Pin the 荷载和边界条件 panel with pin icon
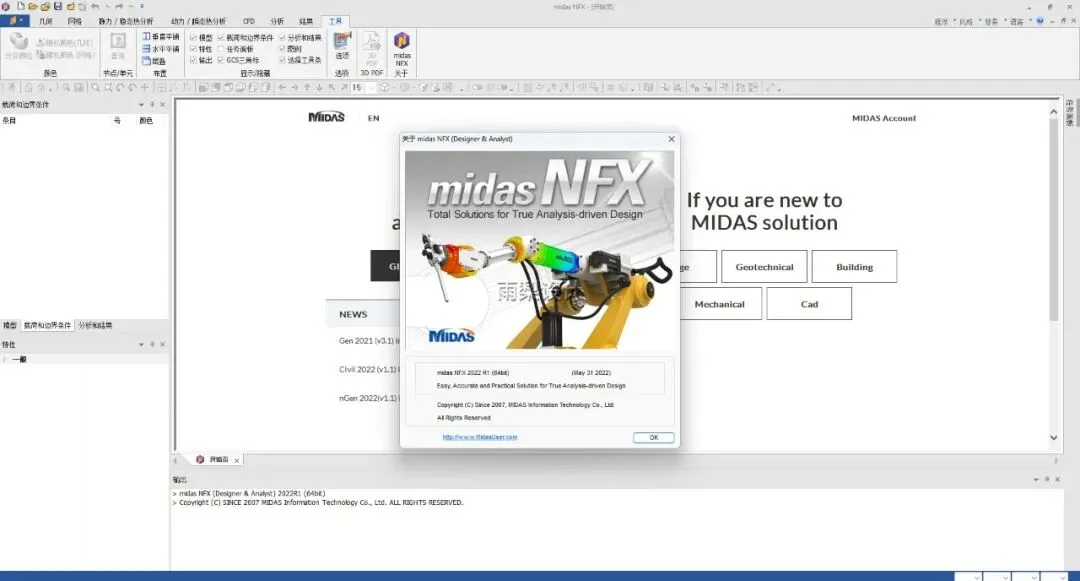The height and width of the screenshot is (581, 1080). pyautogui.click(x=152, y=105)
